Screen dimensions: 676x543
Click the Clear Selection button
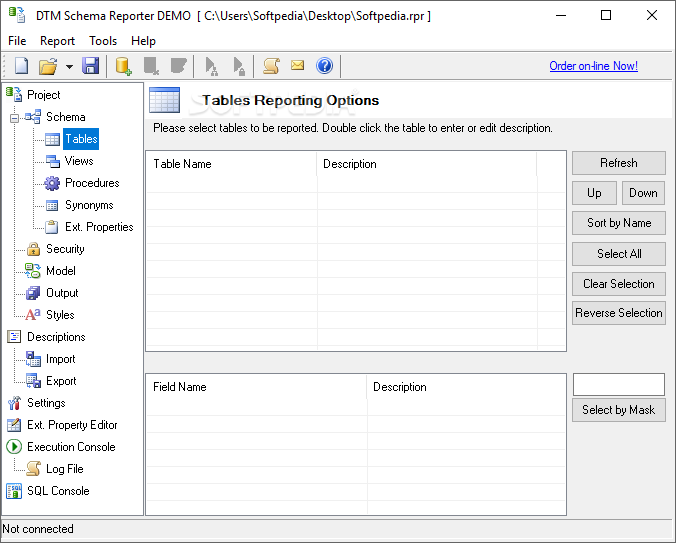pyautogui.click(x=619, y=284)
